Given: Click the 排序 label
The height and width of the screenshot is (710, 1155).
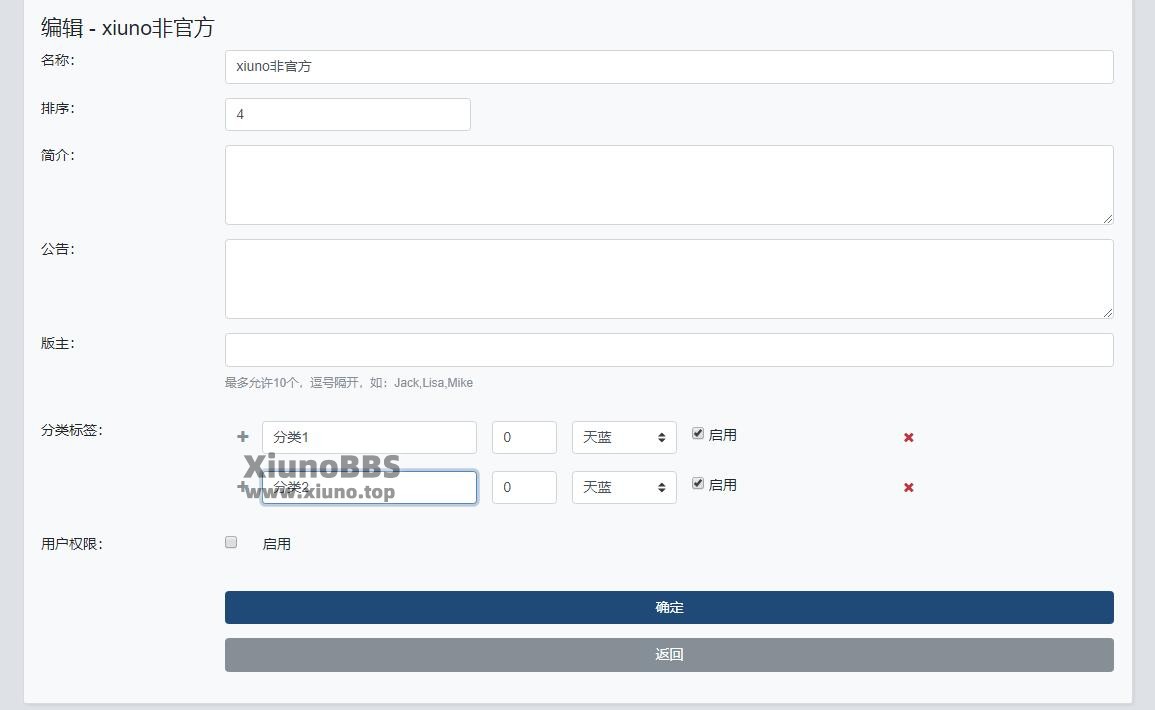Looking at the screenshot, I should click(57, 108).
